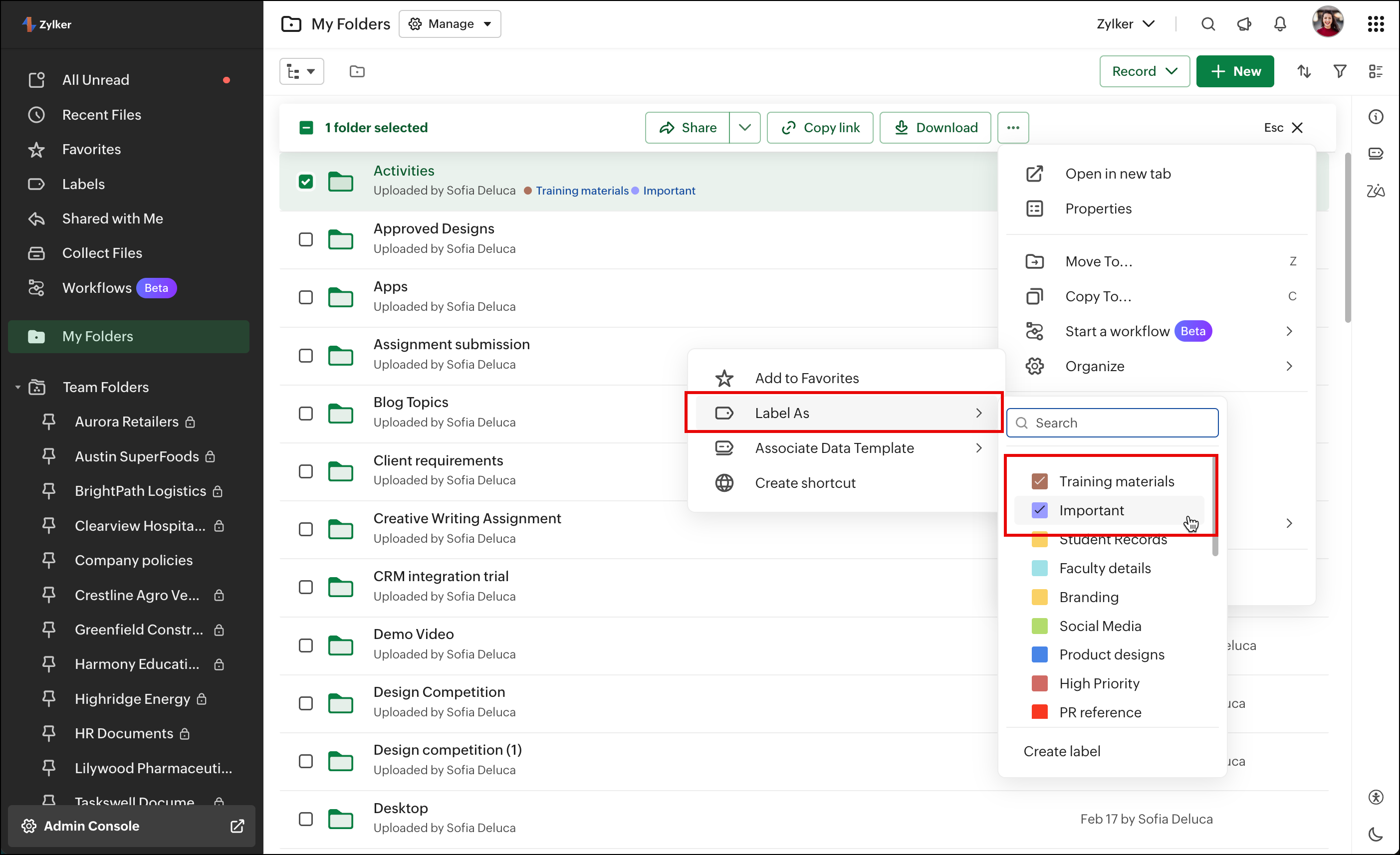Select Add to Favorites menu item
Viewport: 1400px width, 855px height.
tap(806, 378)
